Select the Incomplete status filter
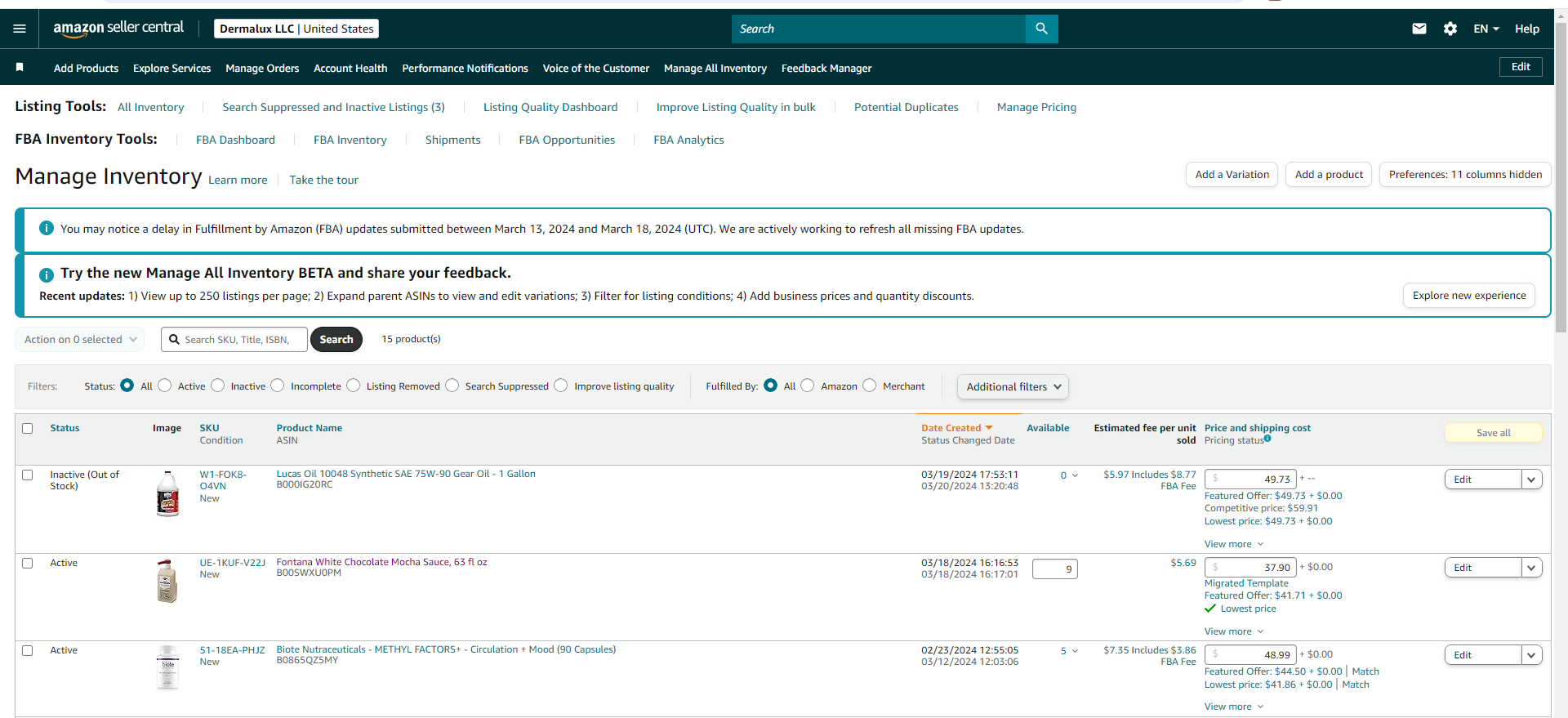 278,386
